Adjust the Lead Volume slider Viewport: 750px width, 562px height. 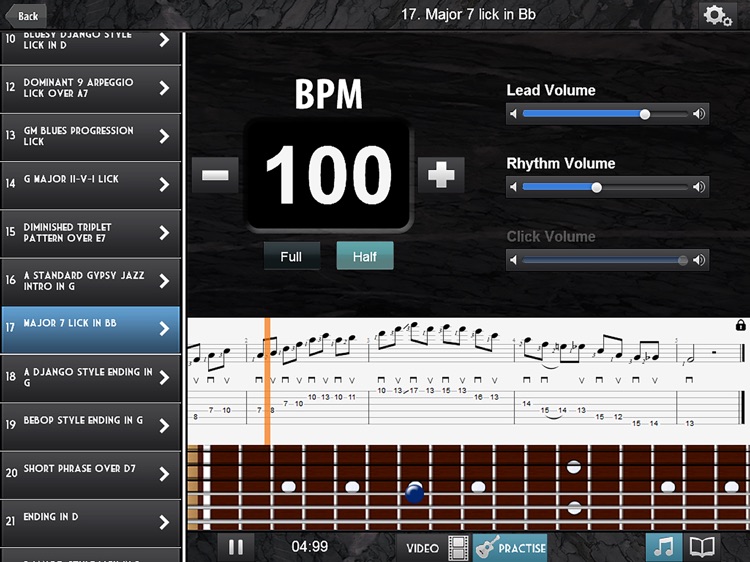pyautogui.click(x=606, y=114)
